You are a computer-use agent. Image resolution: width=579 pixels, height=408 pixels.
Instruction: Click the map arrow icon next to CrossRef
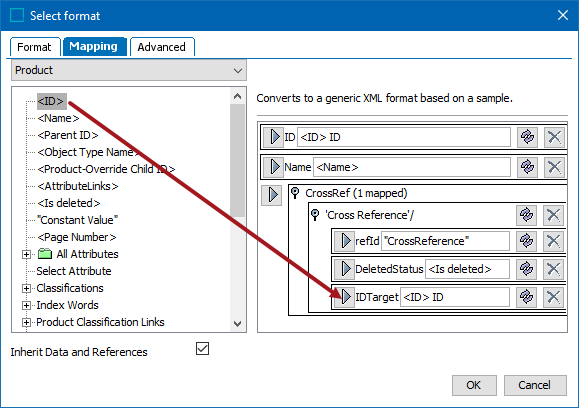point(271,195)
